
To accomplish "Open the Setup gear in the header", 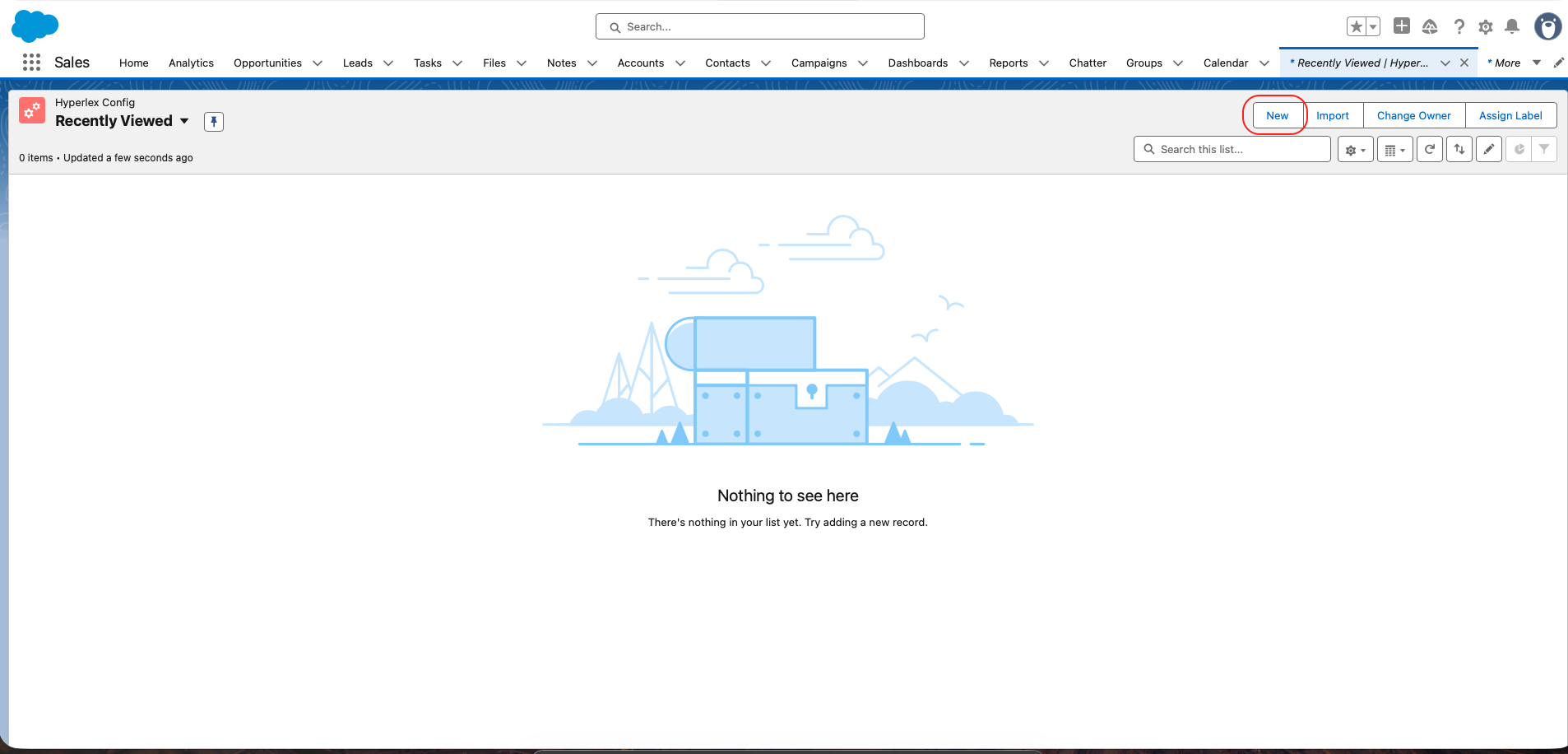I will point(1486,27).
